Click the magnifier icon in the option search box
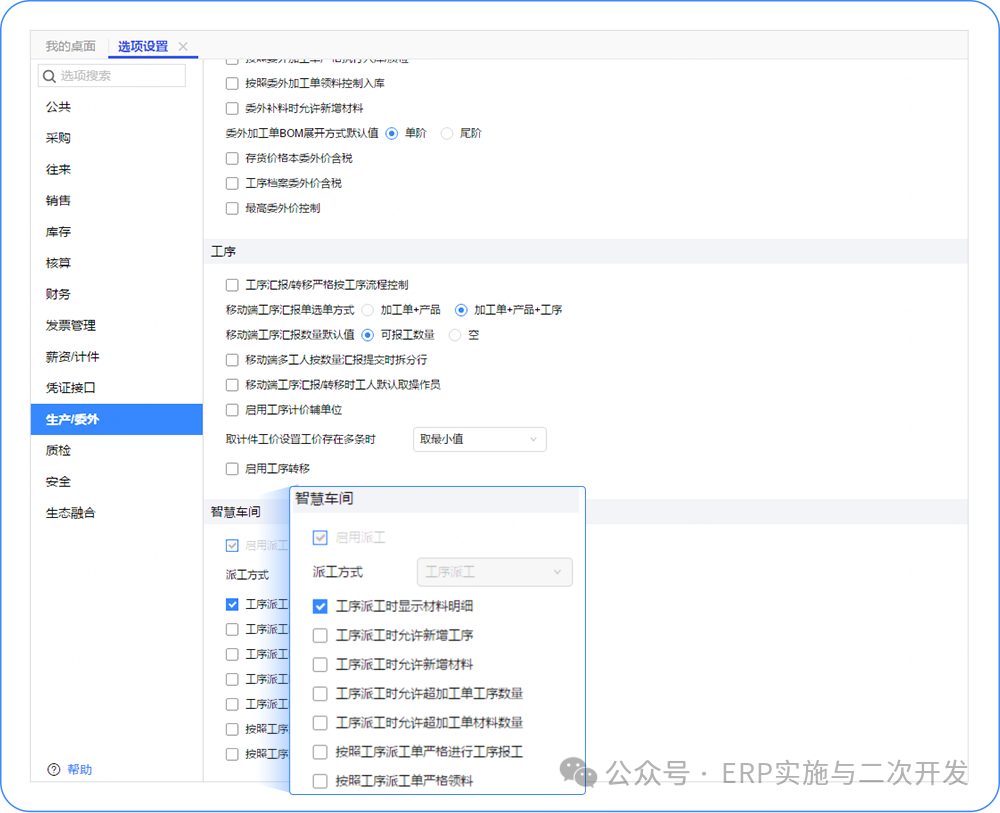Image resolution: width=1000 pixels, height=813 pixels. [49, 76]
